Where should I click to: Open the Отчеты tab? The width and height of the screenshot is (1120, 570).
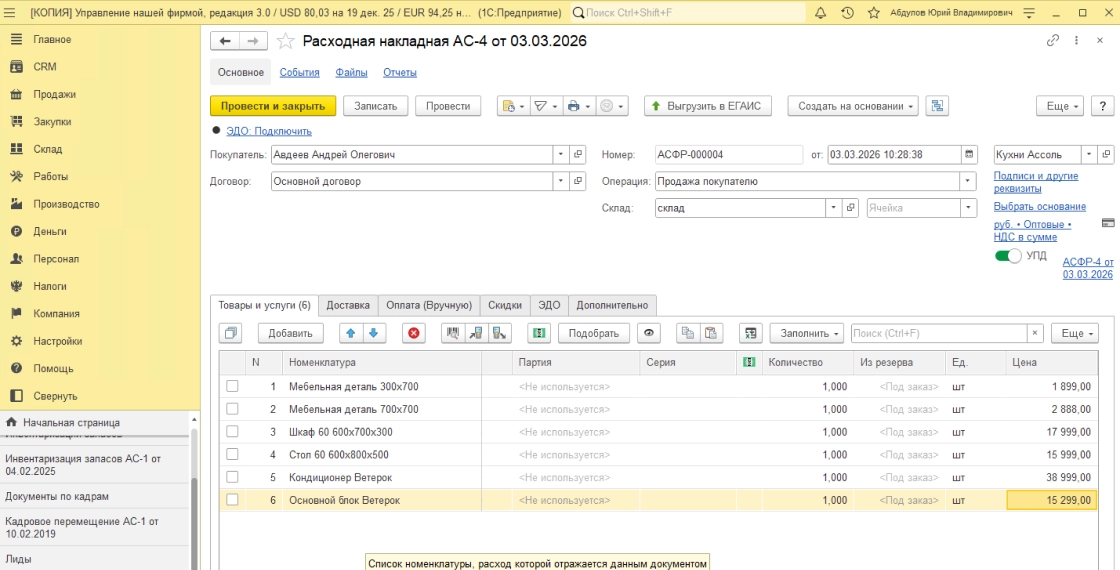400,72
